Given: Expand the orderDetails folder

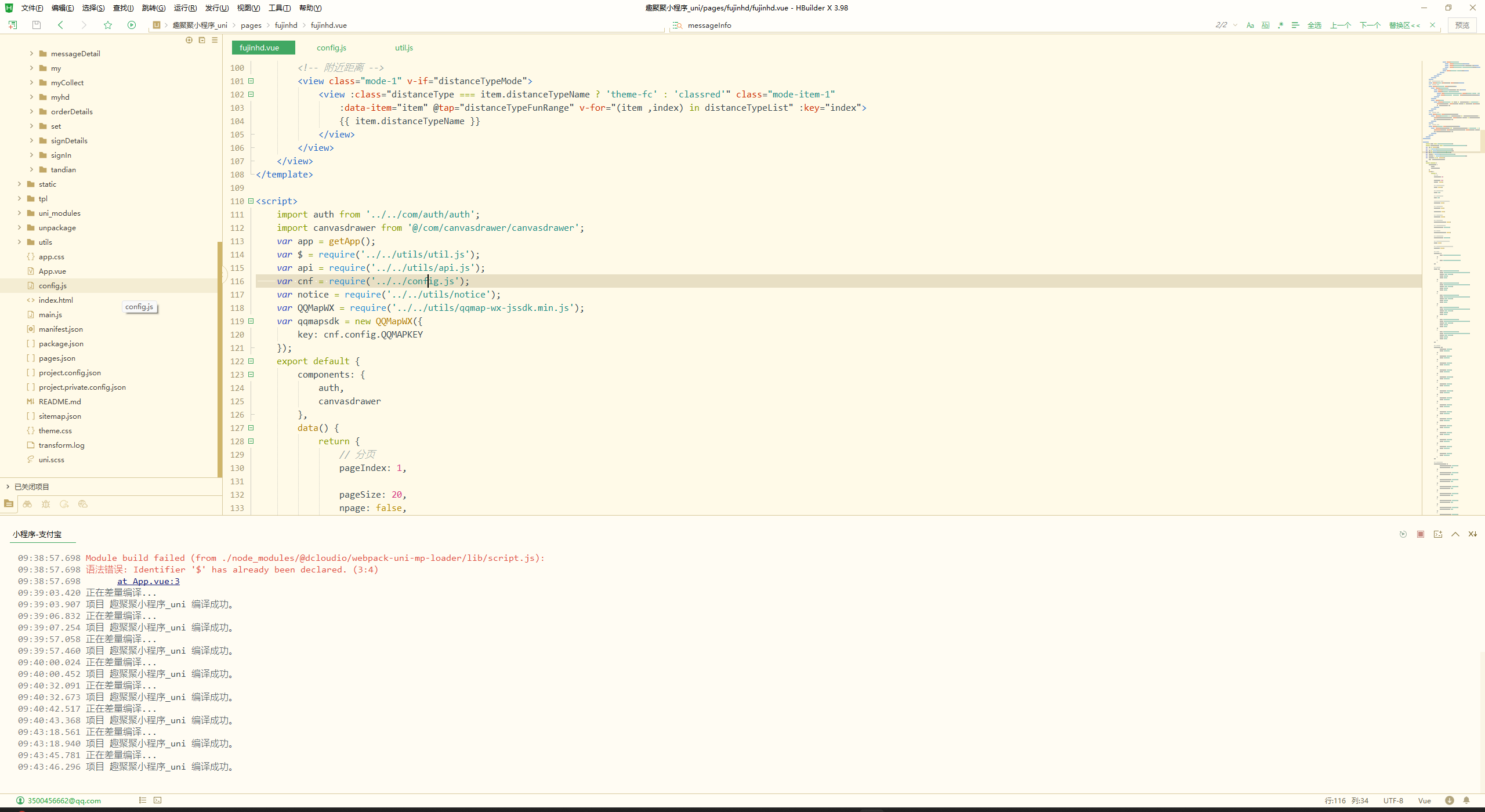Looking at the screenshot, I should (x=31, y=111).
